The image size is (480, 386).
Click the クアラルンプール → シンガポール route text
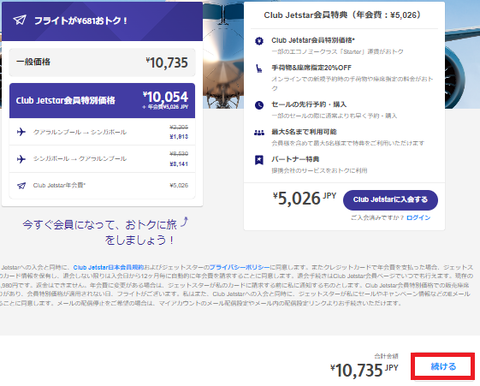(x=80, y=132)
